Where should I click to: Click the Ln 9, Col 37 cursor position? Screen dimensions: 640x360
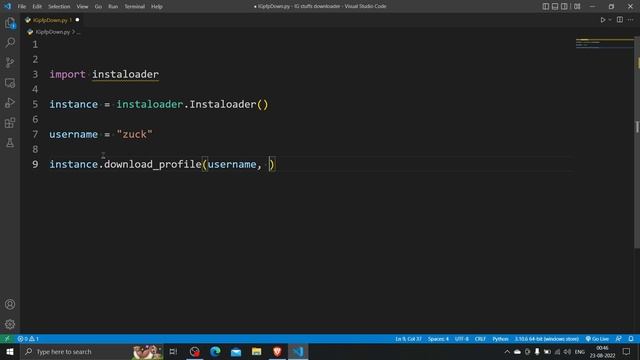(408, 339)
